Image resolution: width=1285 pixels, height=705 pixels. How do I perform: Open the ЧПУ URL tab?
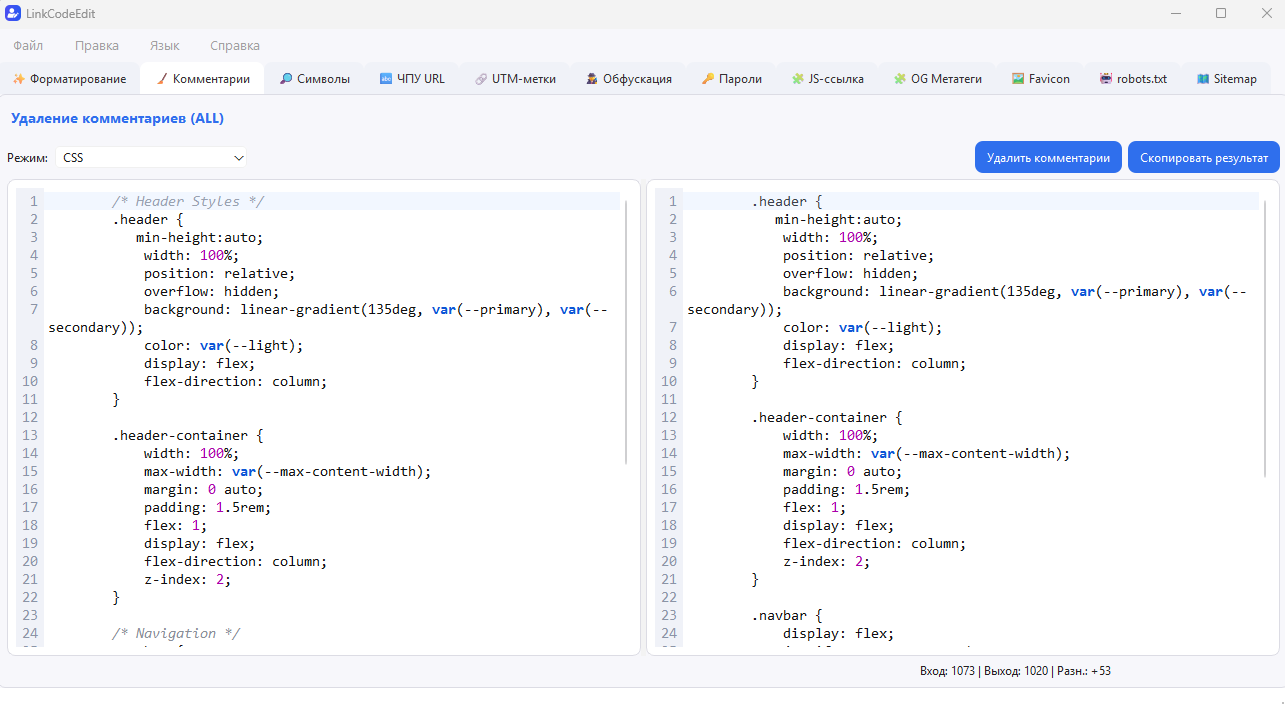[x=413, y=79]
